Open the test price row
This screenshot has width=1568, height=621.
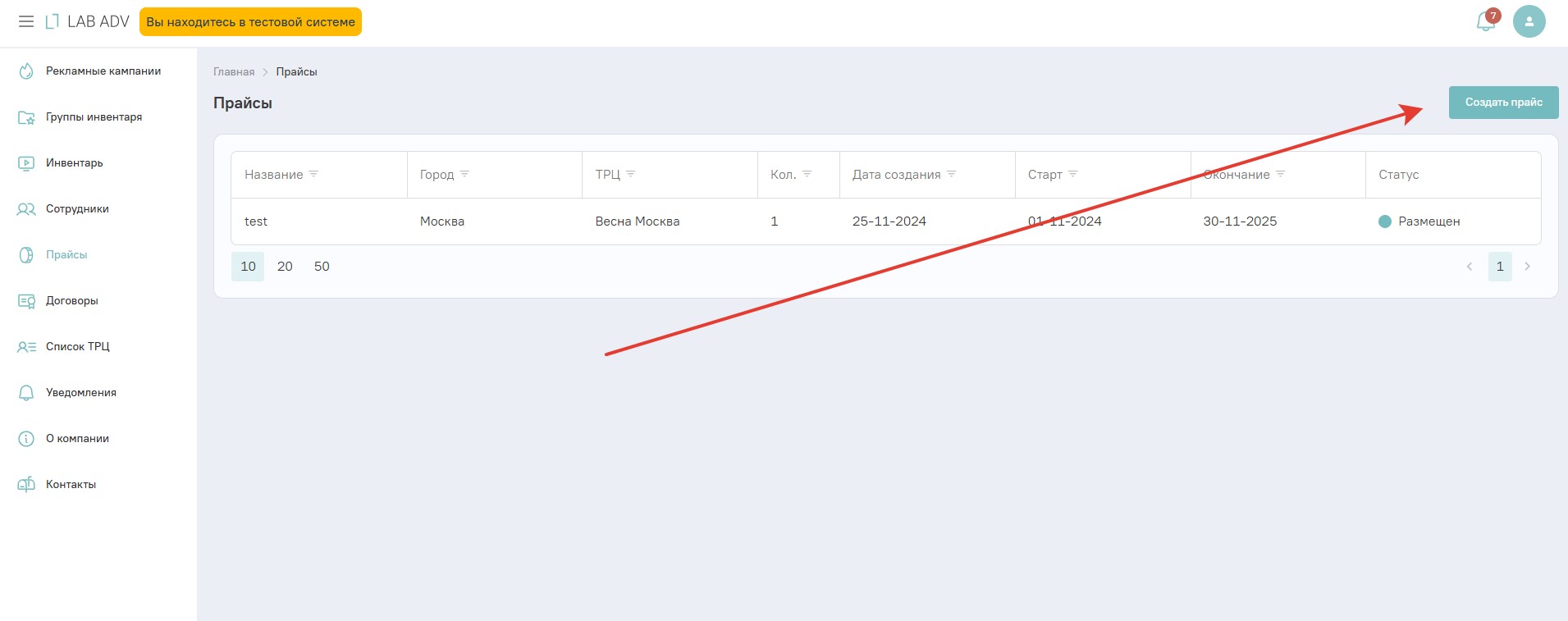(256, 221)
